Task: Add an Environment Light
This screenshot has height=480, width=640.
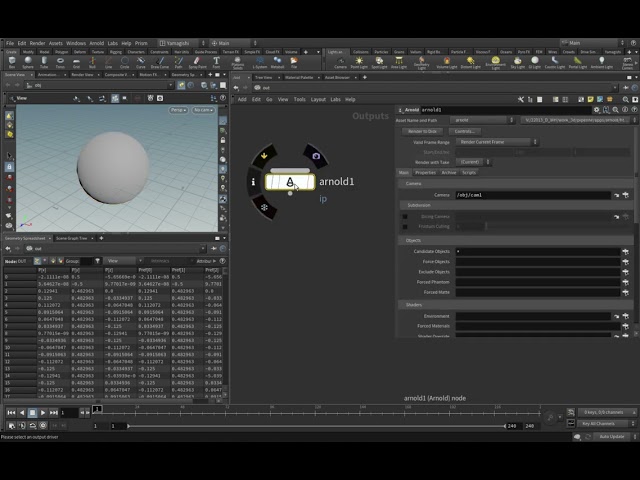Action: coord(496,63)
